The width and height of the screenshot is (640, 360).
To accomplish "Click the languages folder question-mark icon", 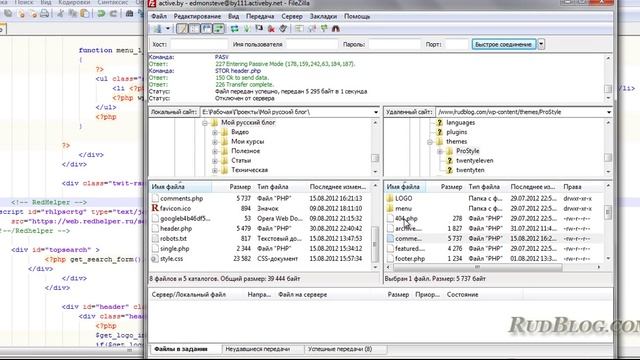I will click(439, 122).
